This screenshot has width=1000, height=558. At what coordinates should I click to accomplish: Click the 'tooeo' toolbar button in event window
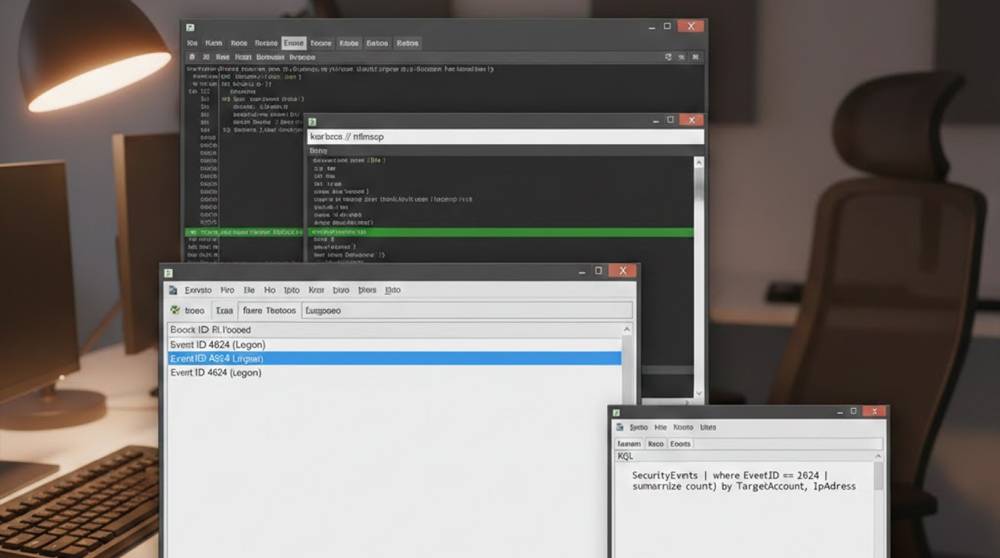point(195,311)
